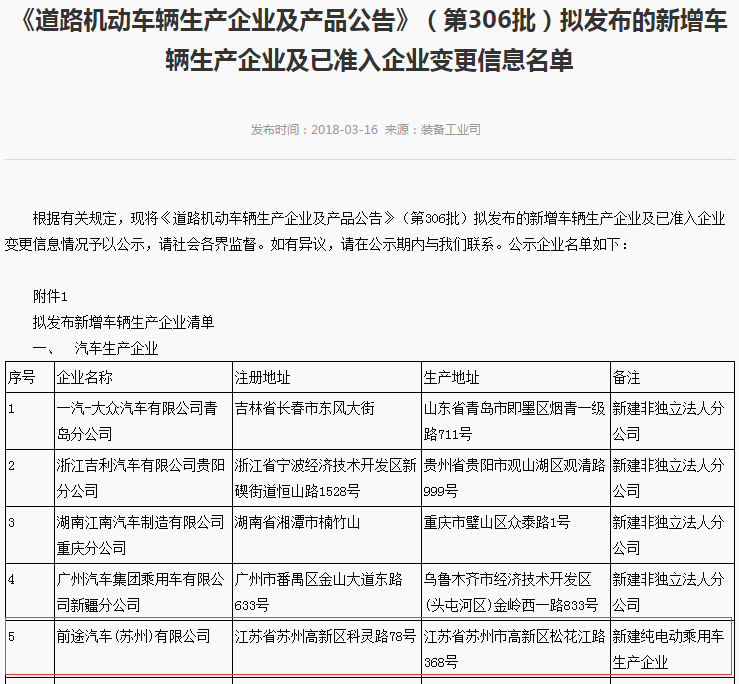Click the cell 重庆市璧山区众泰路1号
739x684 pixels.
(x=516, y=535)
